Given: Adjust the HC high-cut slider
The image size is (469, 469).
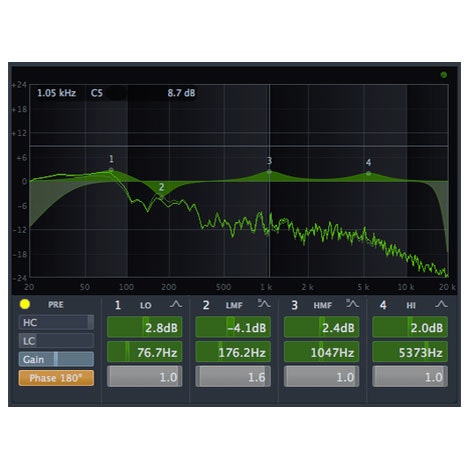Looking at the screenshot, I should 56,322.
